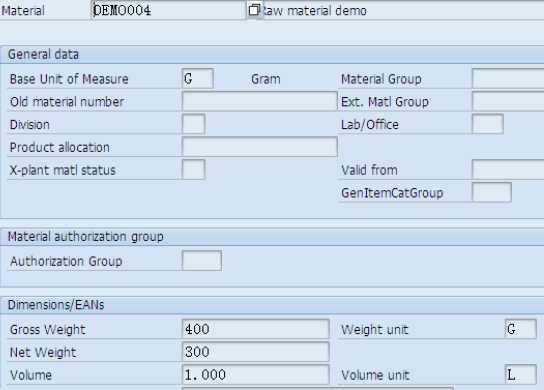Click the Raw material demo description
The image size is (544, 390).
tap(315, 11)
